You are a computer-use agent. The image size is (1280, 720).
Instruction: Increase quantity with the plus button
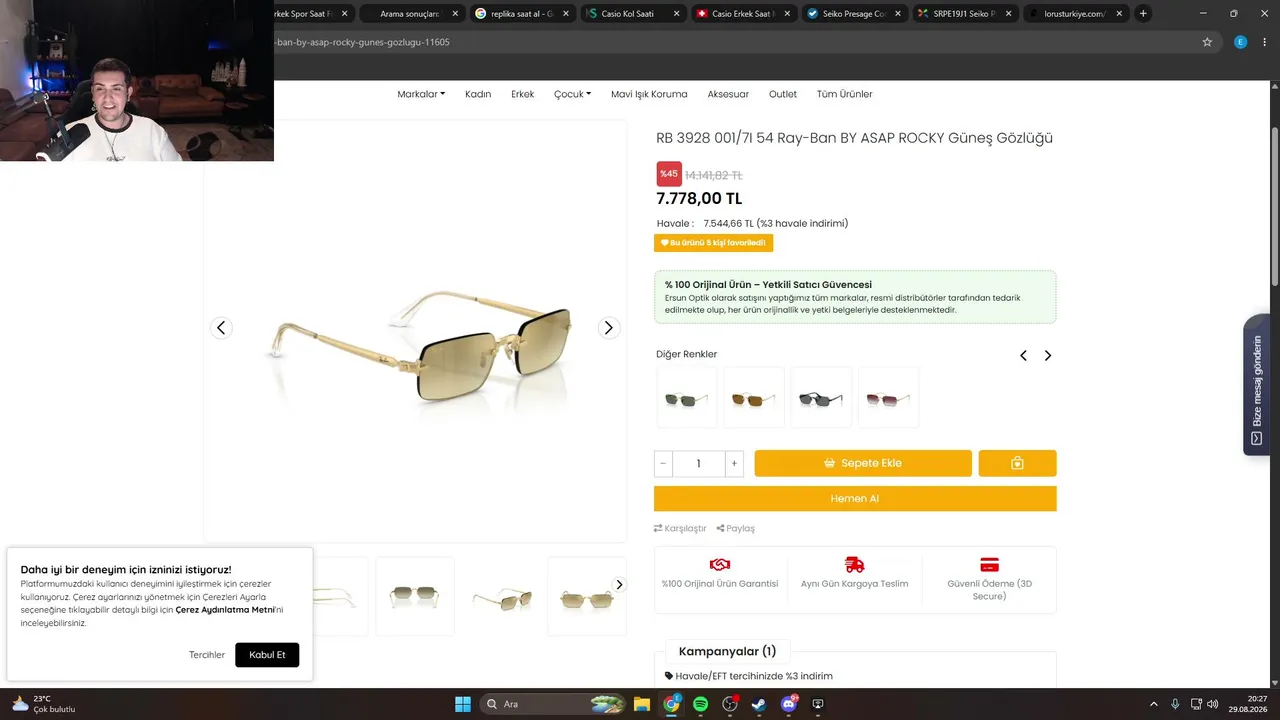coord(734,463)
